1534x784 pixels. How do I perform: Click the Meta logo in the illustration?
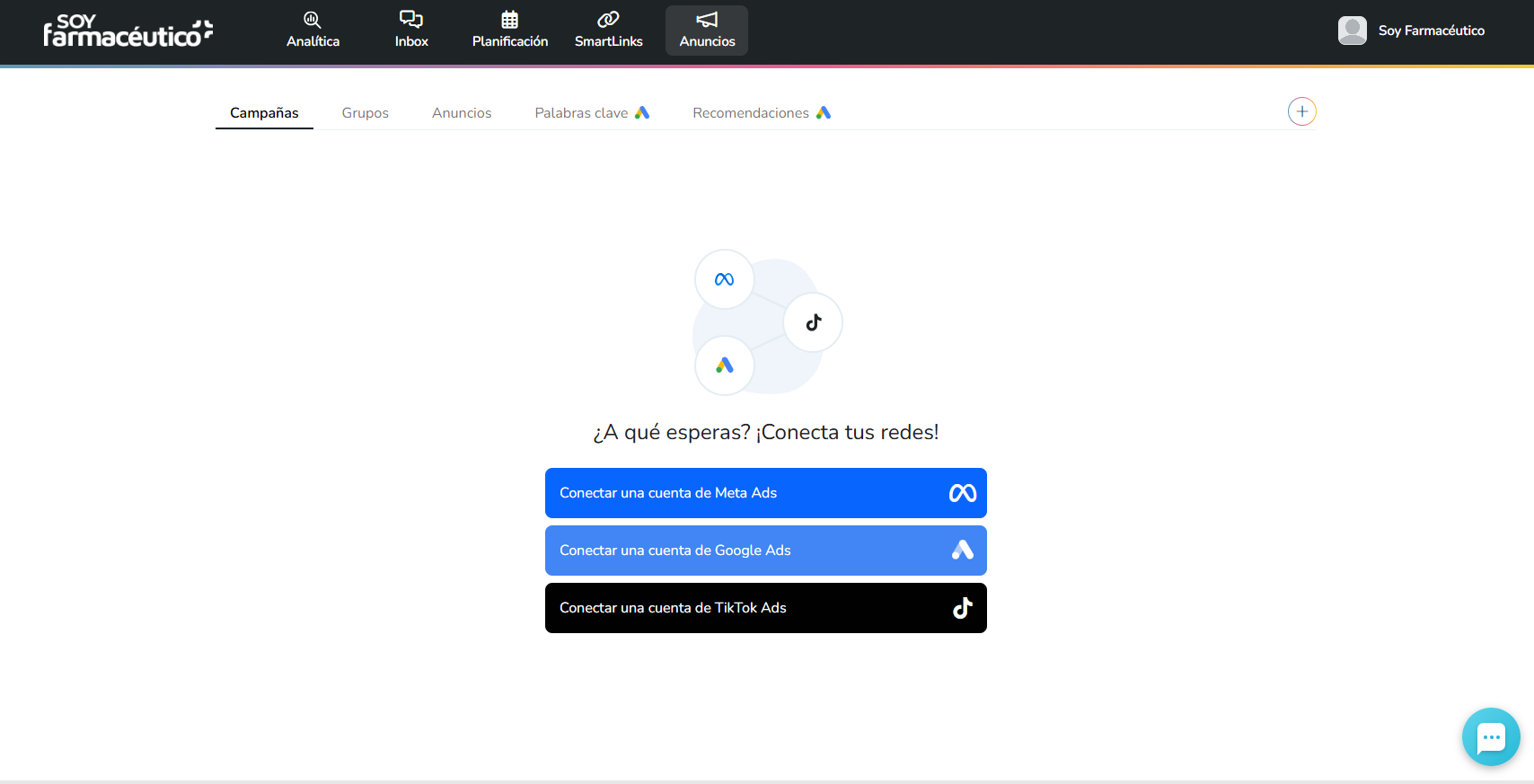pyautogui.click(x=725, y=279)
